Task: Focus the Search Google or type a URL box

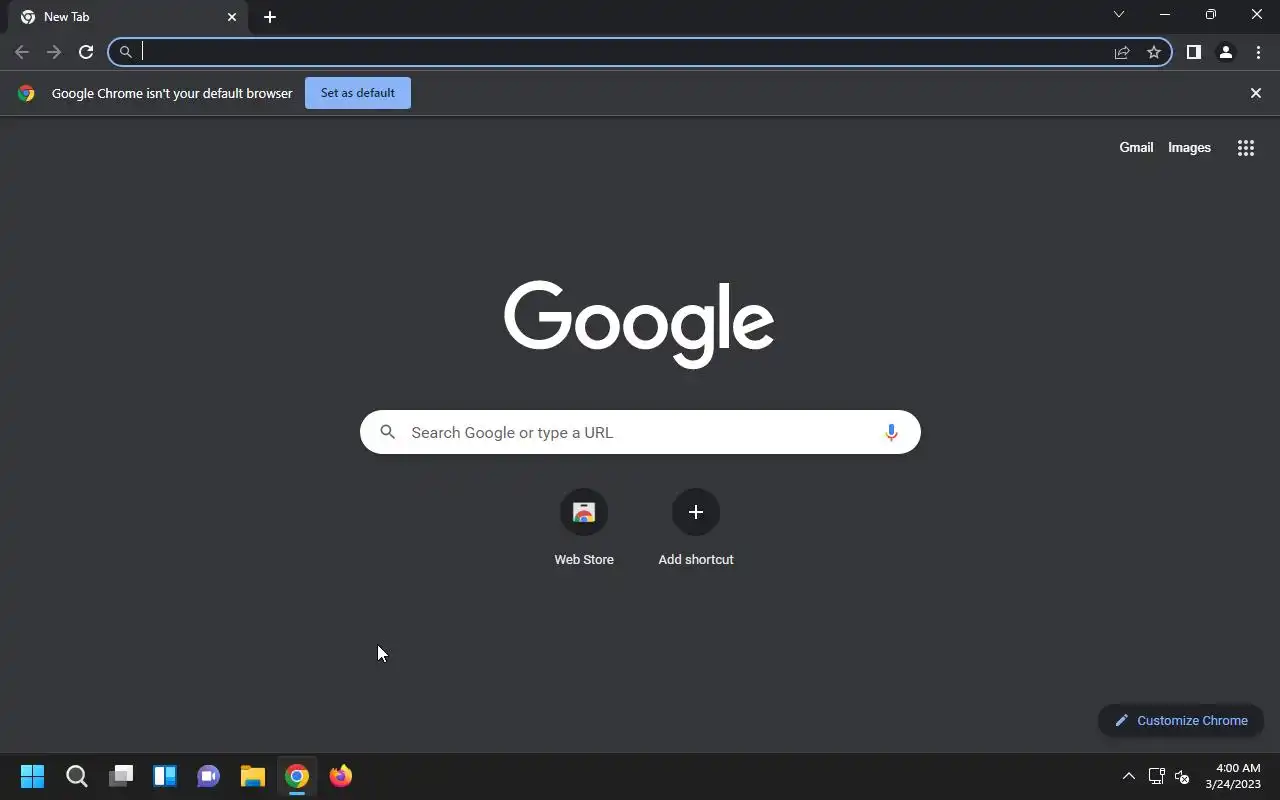Action: coord(640,432)
